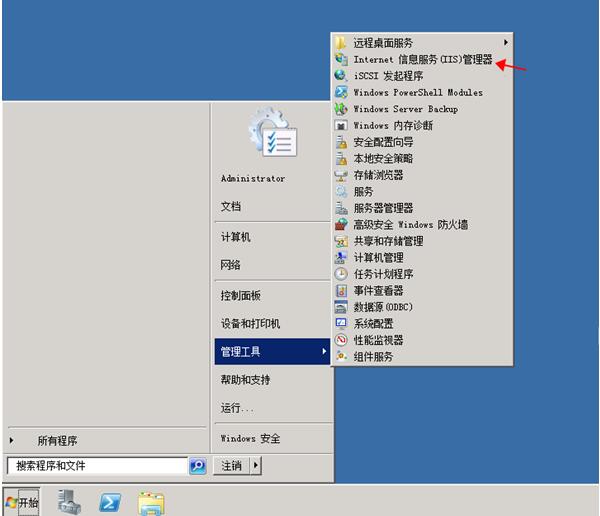Expand 所有程序 program list

57,440
